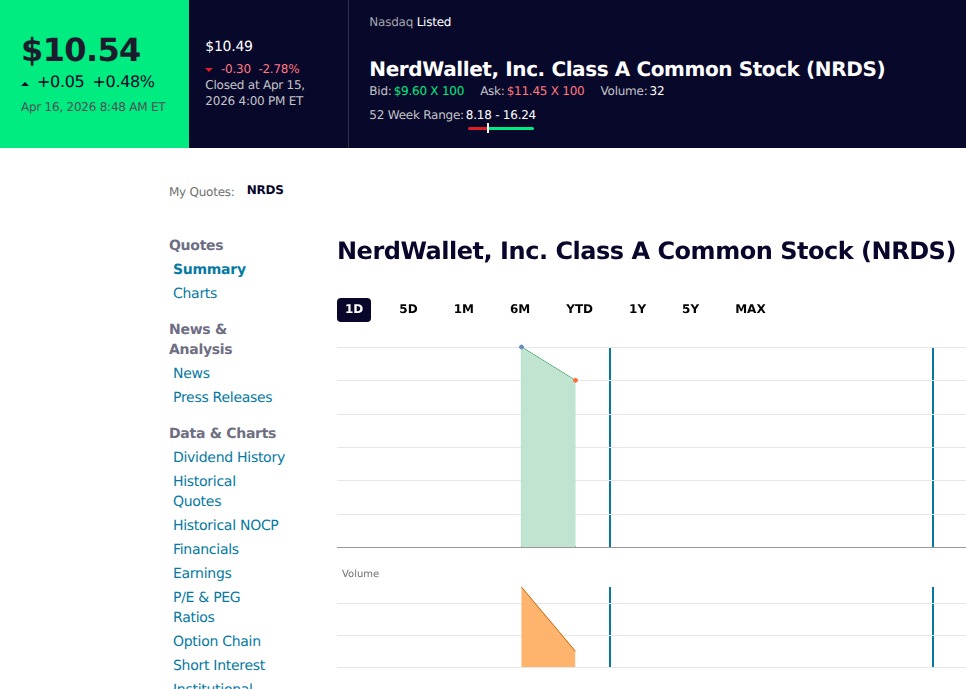Switch chart to 1M range
The width and height of the screenshot is (966, 689).
[463, 309]
